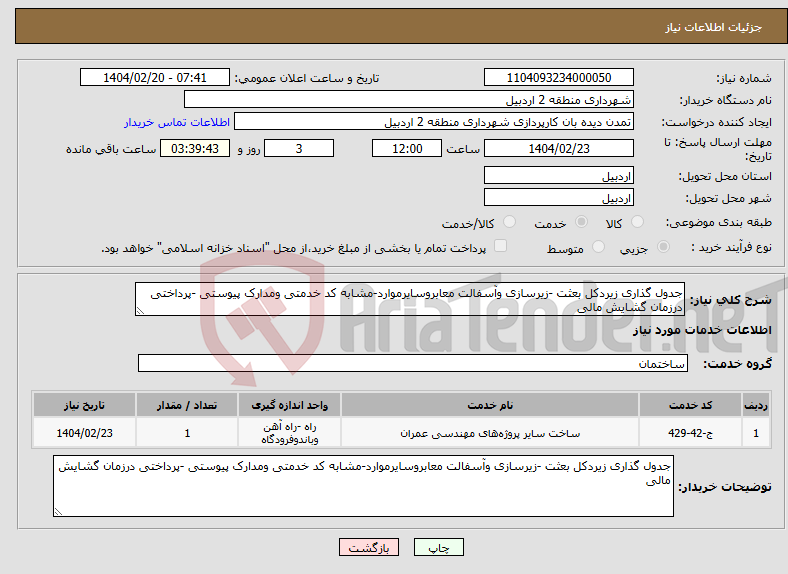Click the announcement date field 1404/02/20 - 07:41
This screenshot has height=574, width=788.
(155, 77)
